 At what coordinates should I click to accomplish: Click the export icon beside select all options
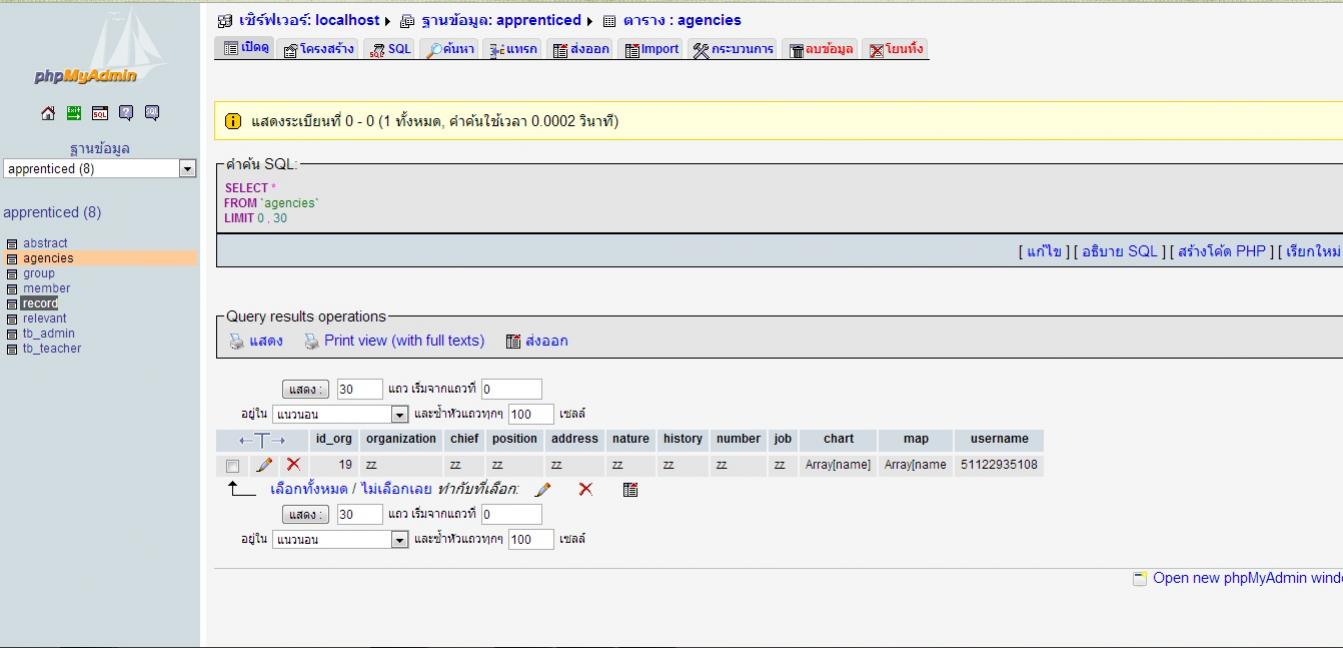630,489
